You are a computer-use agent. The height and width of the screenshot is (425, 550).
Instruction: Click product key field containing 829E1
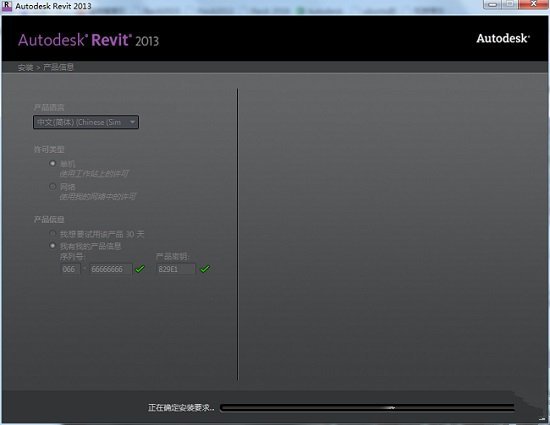(175, 269)
